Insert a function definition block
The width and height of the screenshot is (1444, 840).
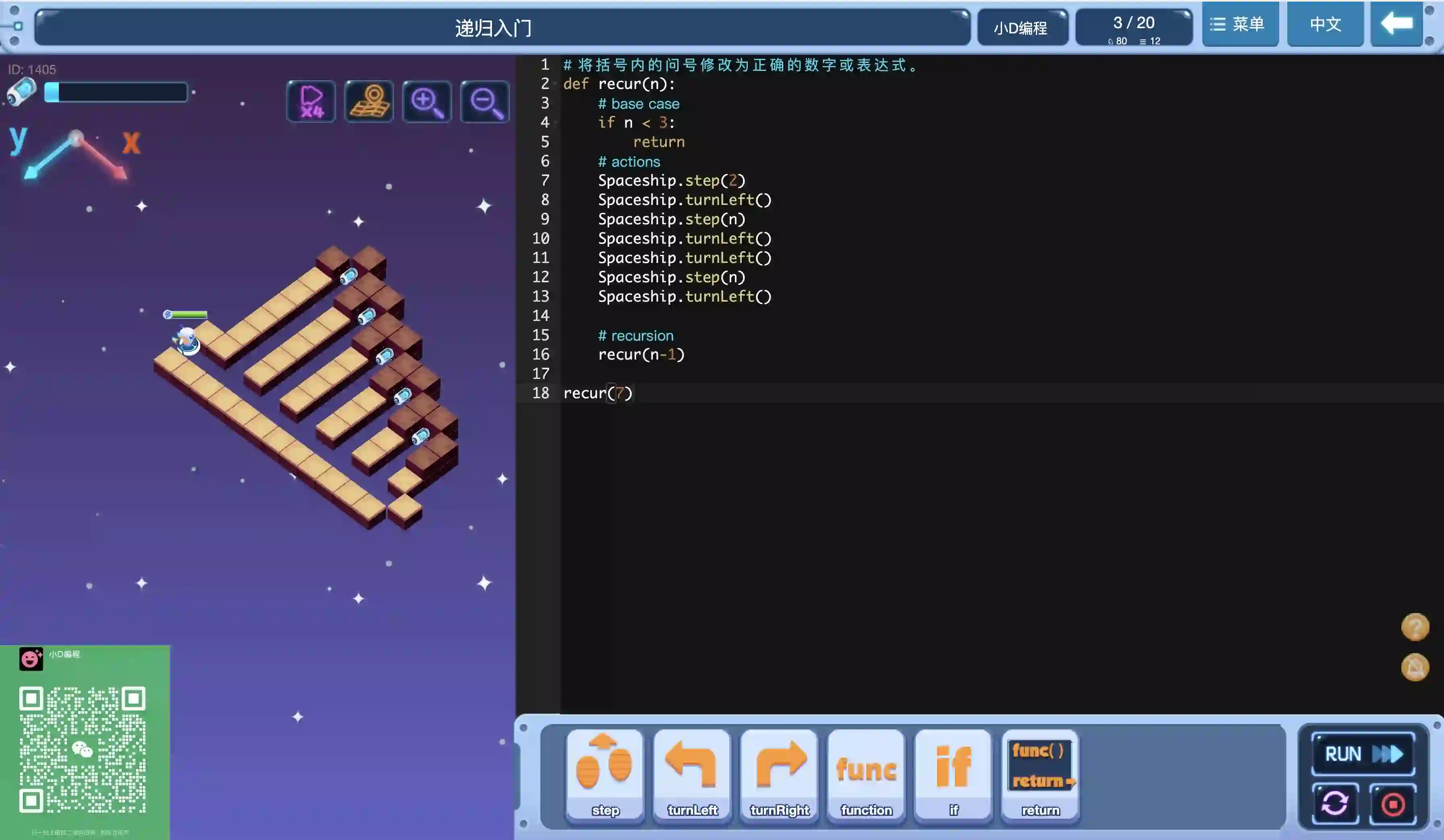[866, 775]
